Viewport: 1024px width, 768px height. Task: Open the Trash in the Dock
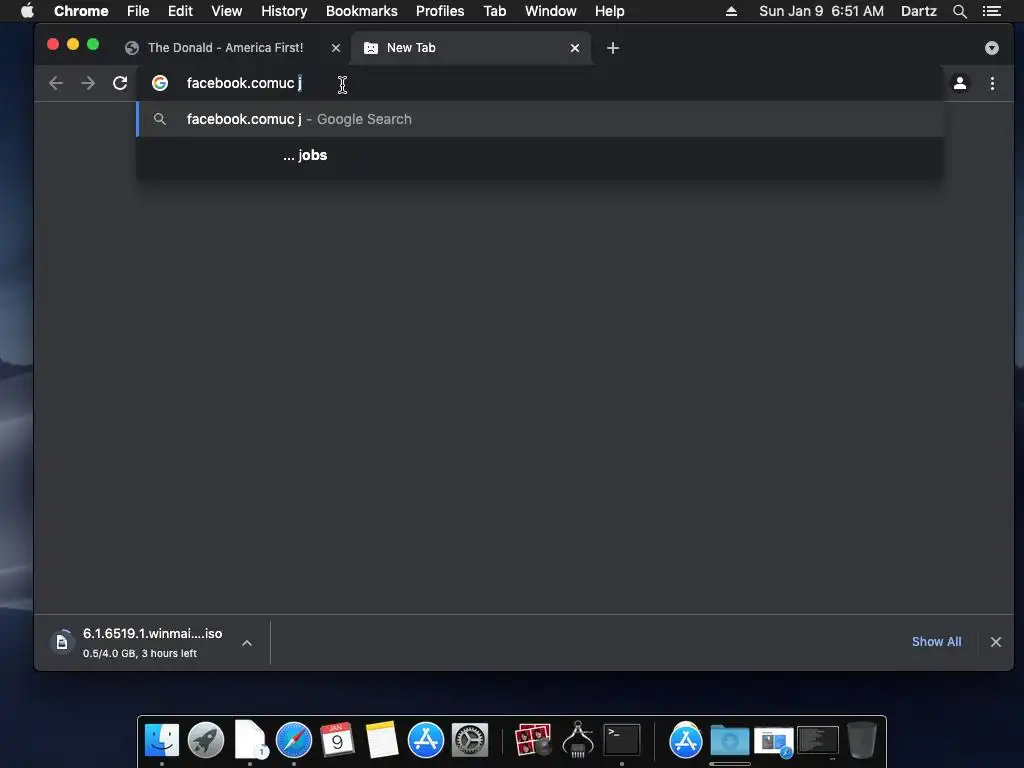(x=862, y=740)
